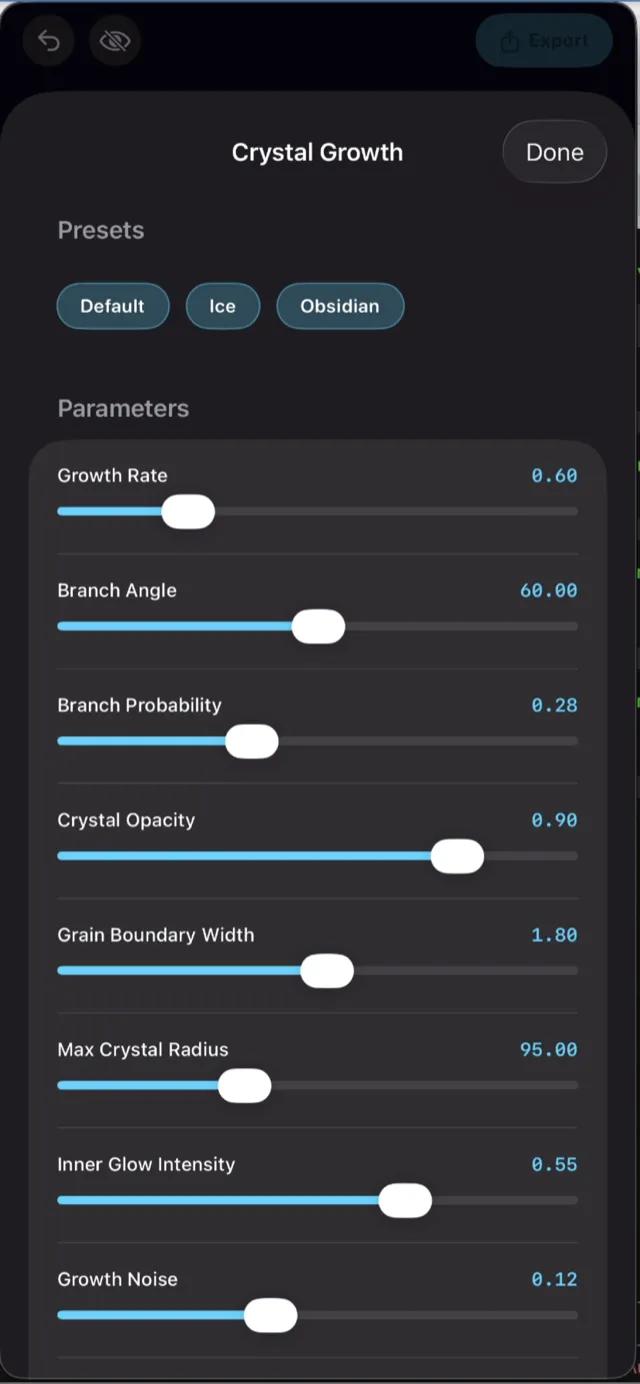Click the Branch Angle slider knob
The height and width of the screenshot is (1384, 640).
(x=318, y=626)
